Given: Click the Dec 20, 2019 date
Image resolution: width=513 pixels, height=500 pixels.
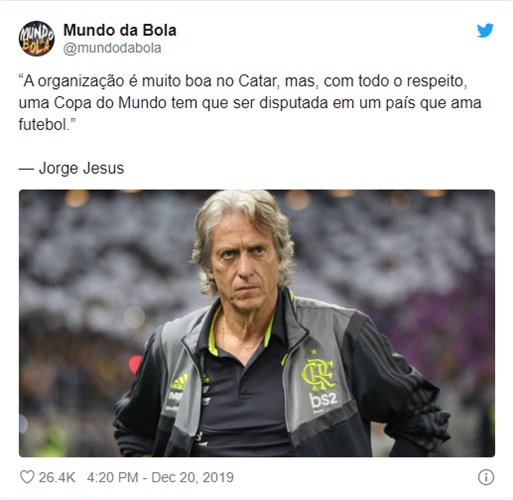Looking at the screenshot, I should (x=192, y=477).
